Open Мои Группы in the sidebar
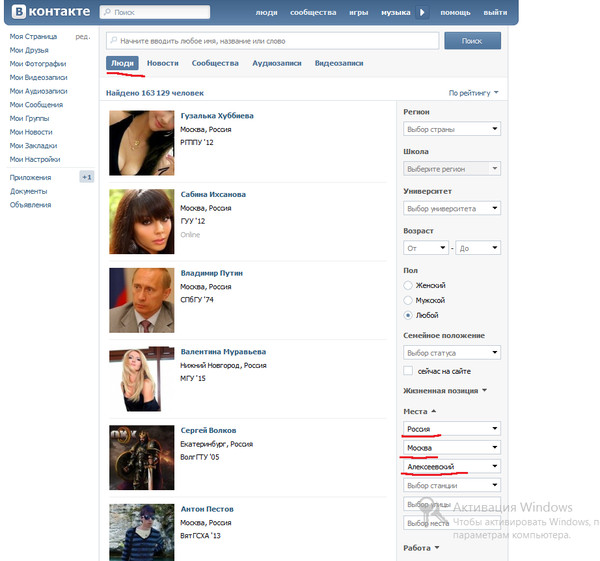This screenshot has height=561, width=600. 29,118
